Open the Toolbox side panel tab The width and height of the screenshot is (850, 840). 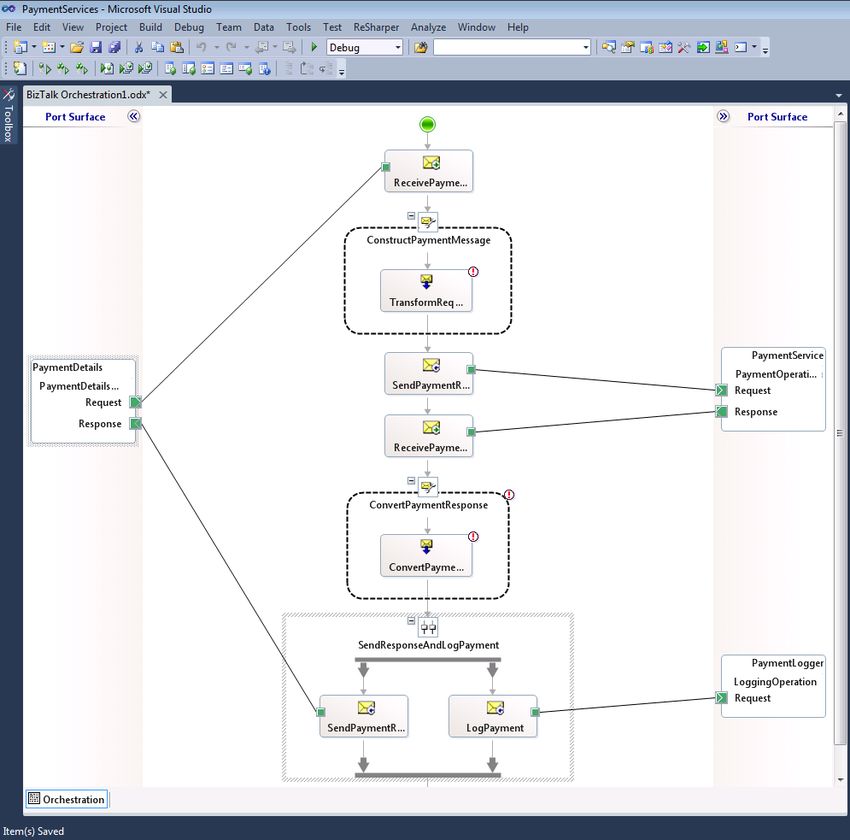pos(8,115)
